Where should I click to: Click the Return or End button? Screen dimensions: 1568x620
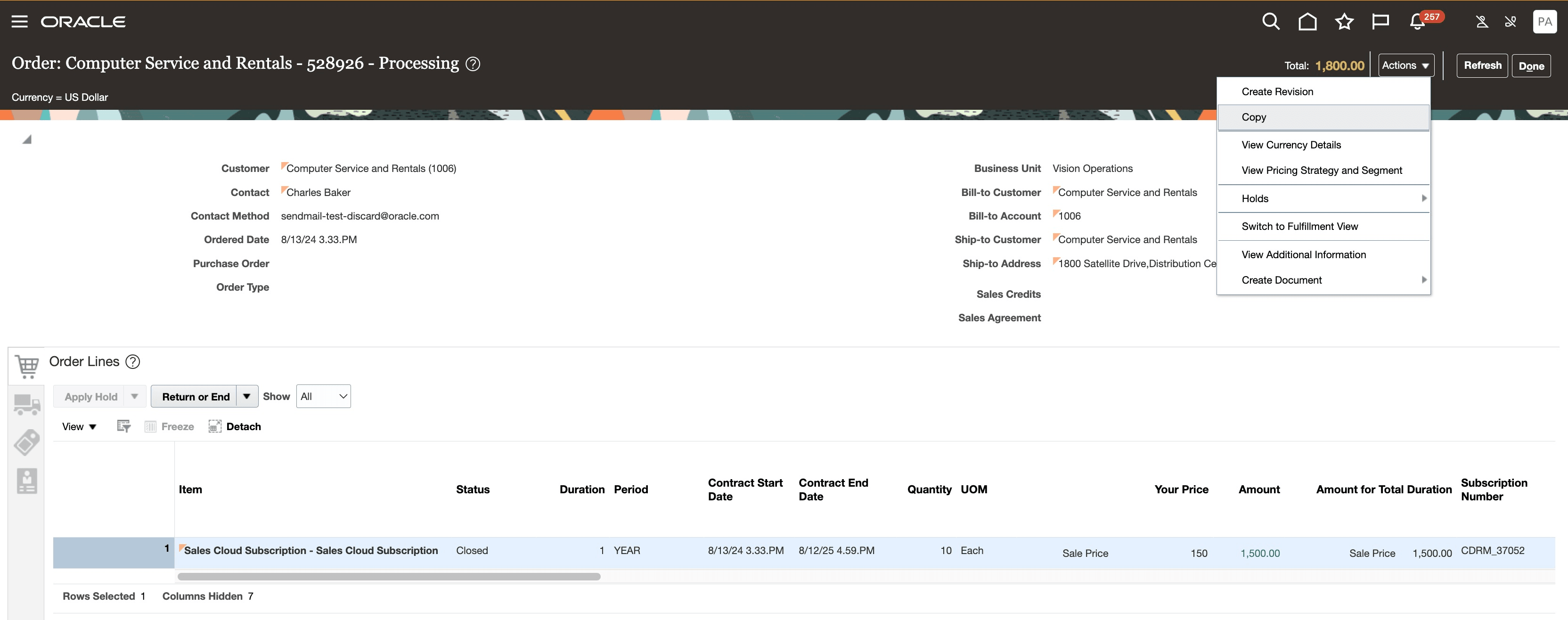coord(195,397)
